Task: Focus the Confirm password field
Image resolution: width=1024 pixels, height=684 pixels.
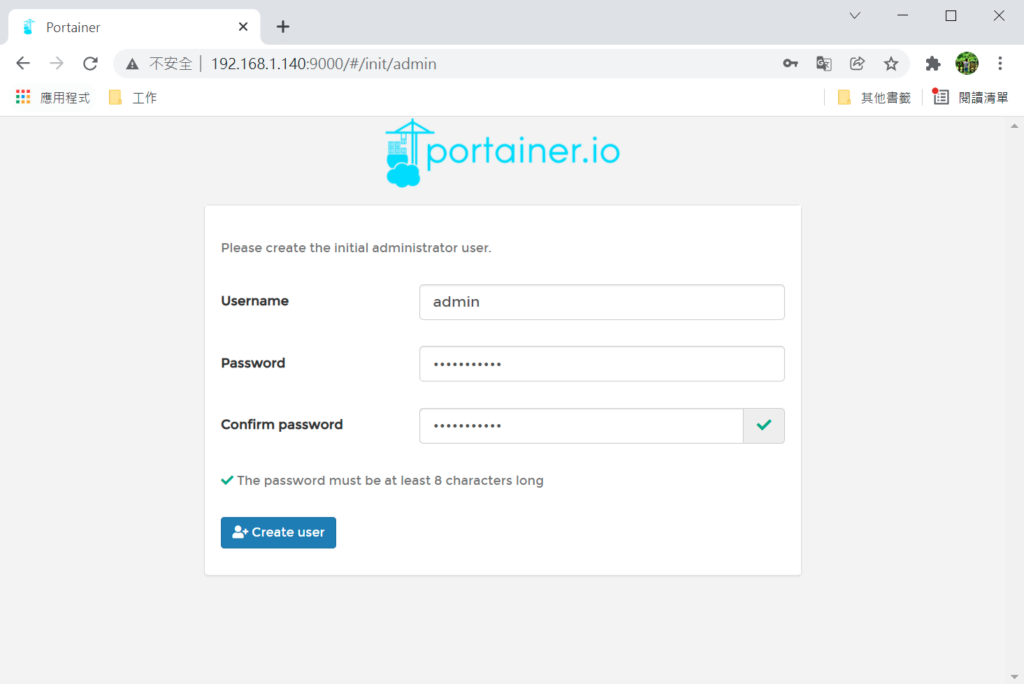Action: (x=581, y=426)
